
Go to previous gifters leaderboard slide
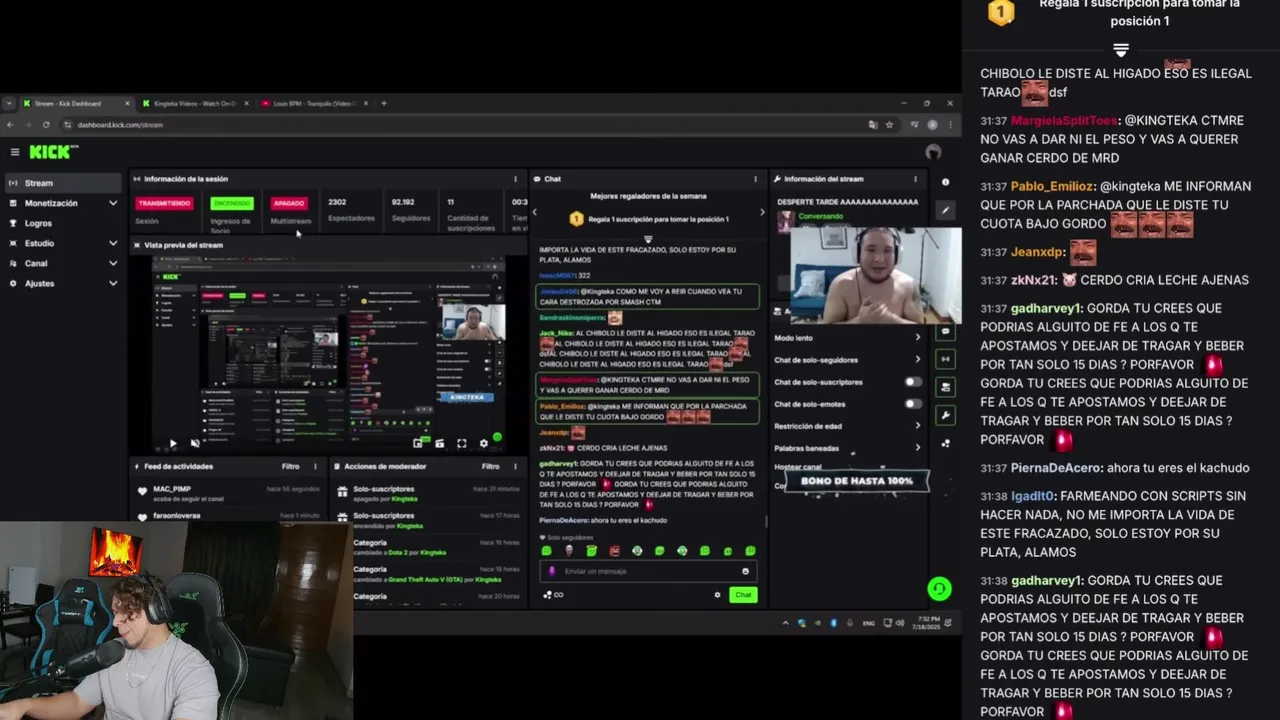[535, 212]
